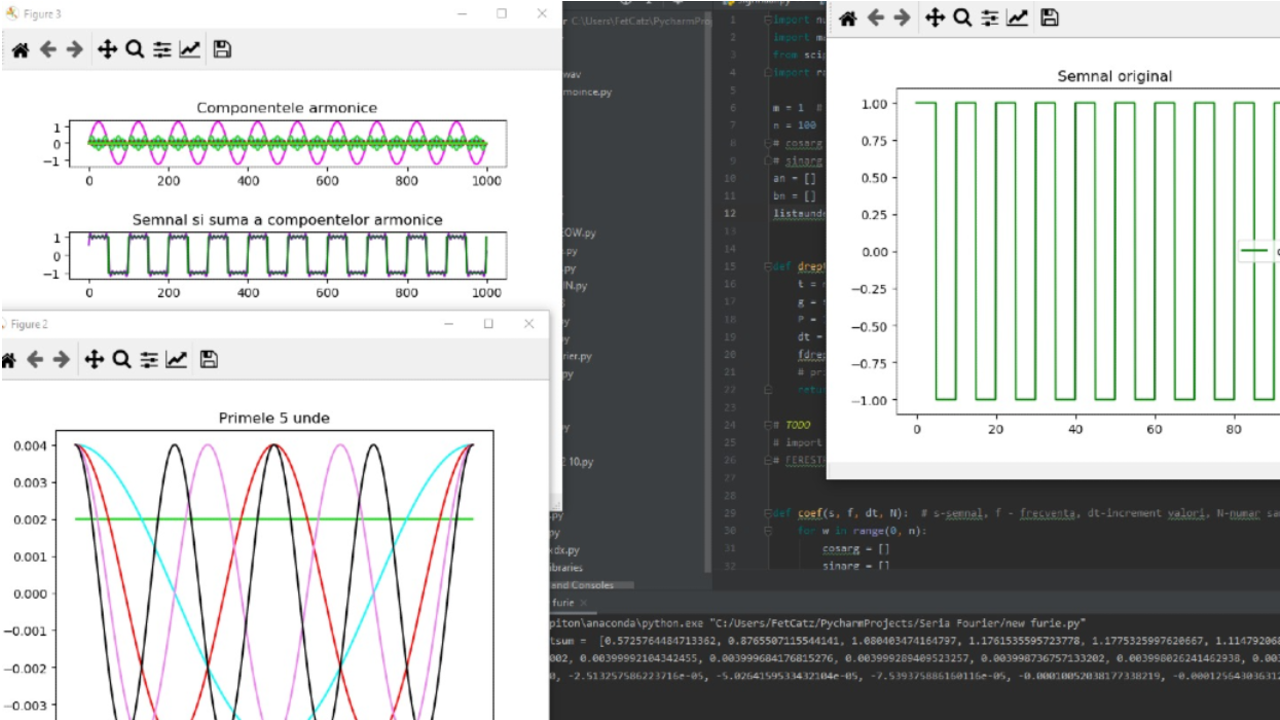Open Configure subplots in Figure 3
Image resolution: width=1280 pixels, height=720 pixels.
coord(162,49)
